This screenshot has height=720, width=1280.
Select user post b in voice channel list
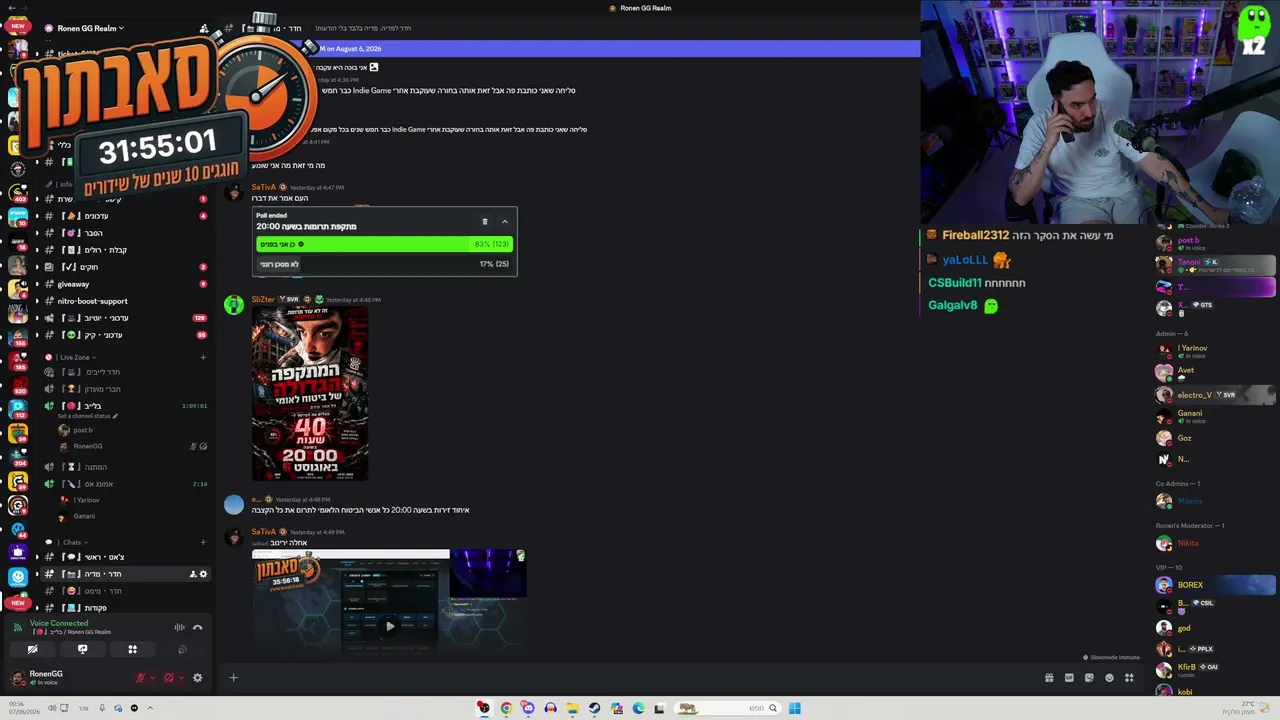coord(82,430)
